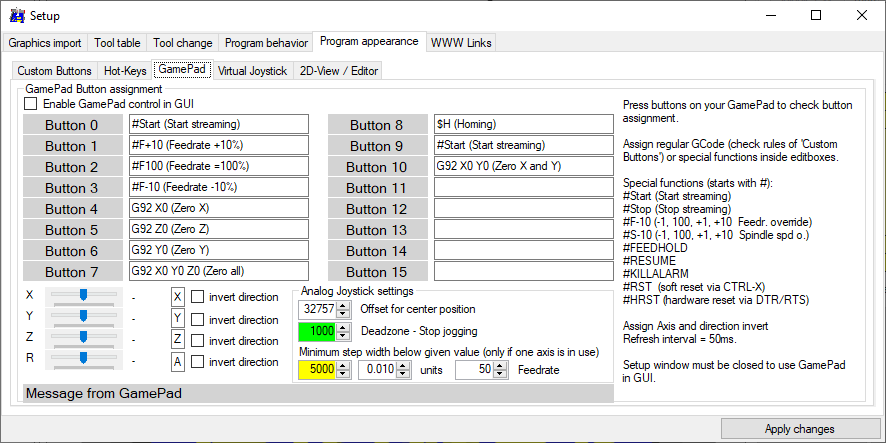Click the R axis slider thumb
This screenshot has width=886, height=443.
point(84,357)
